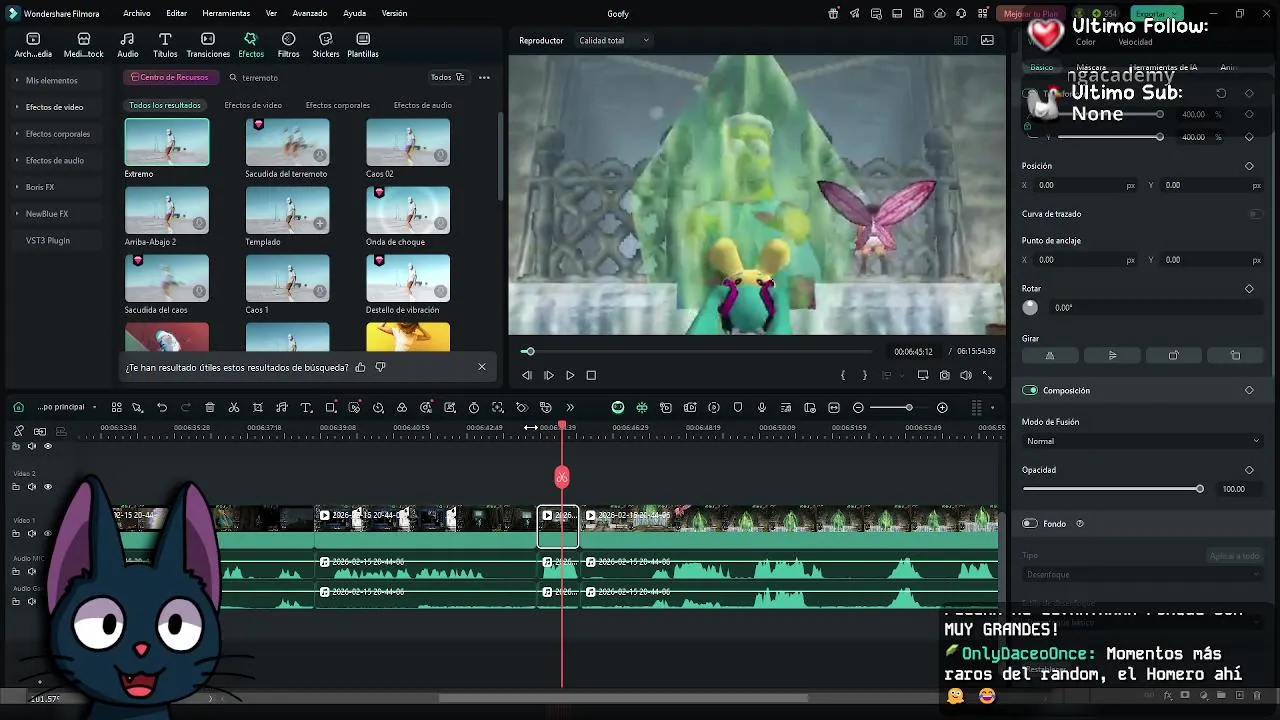Select VST3 Plugin in sidebar

point(48,241)
